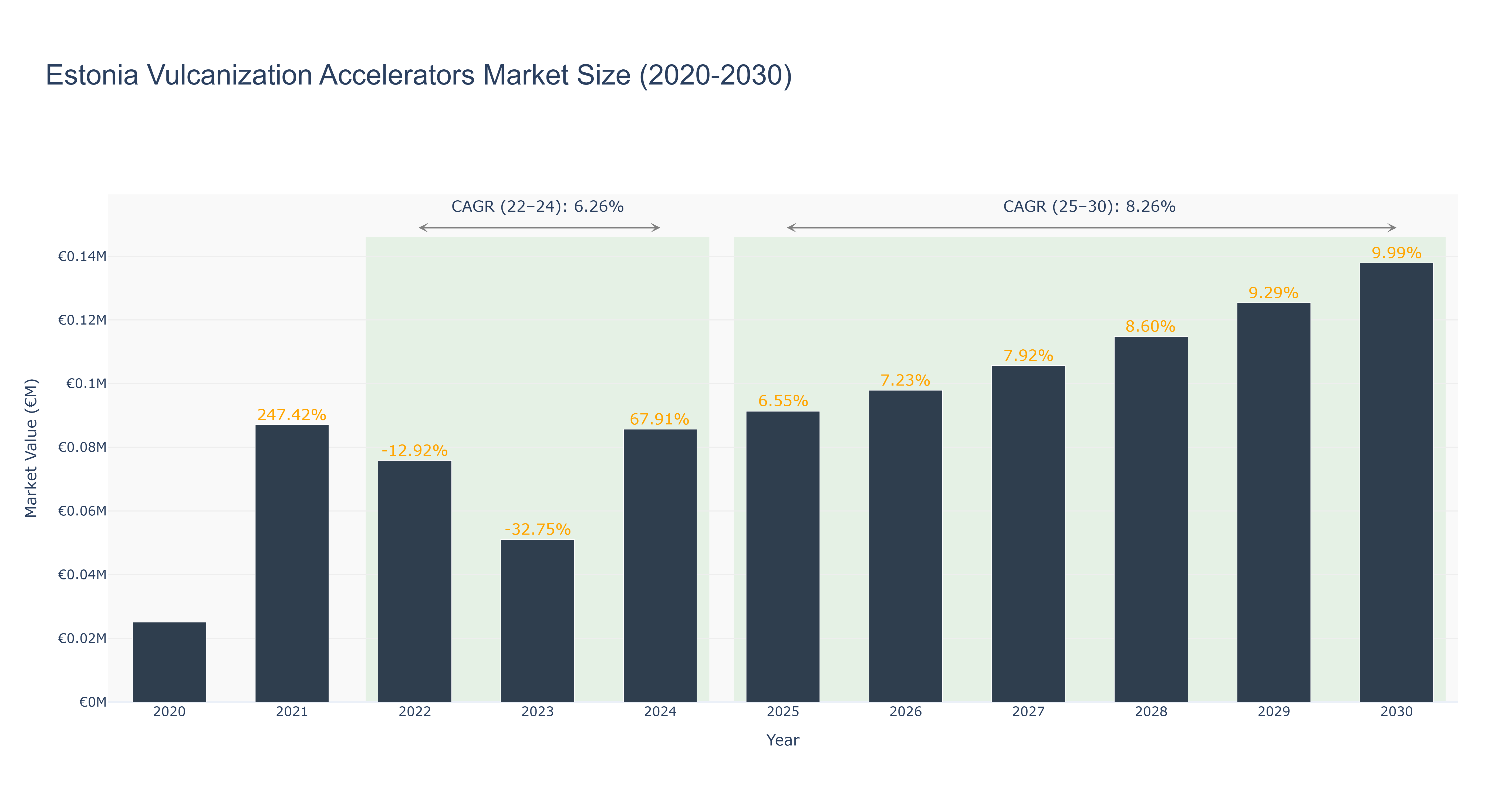This screenshot has width=1512, height=810.
Task: Click the €0.02M y-axis tick label
Action: (x=82, y=638)
